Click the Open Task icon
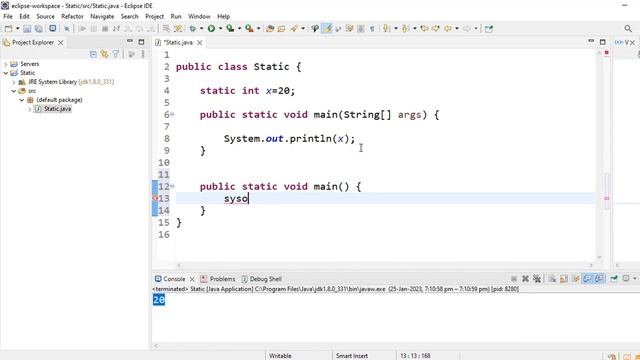 click(282, 29)
